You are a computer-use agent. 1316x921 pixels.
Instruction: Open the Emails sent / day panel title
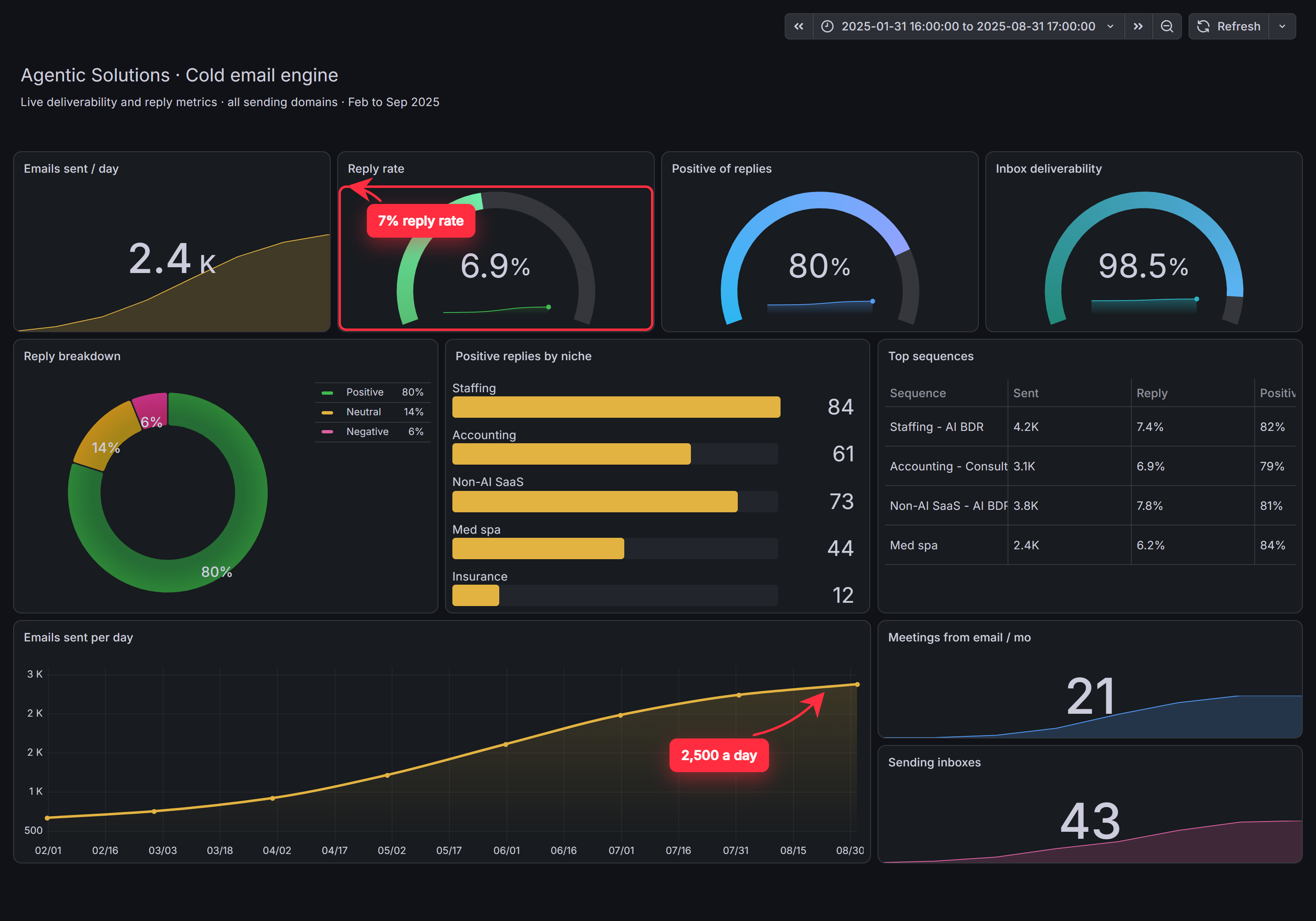point(71,169)
